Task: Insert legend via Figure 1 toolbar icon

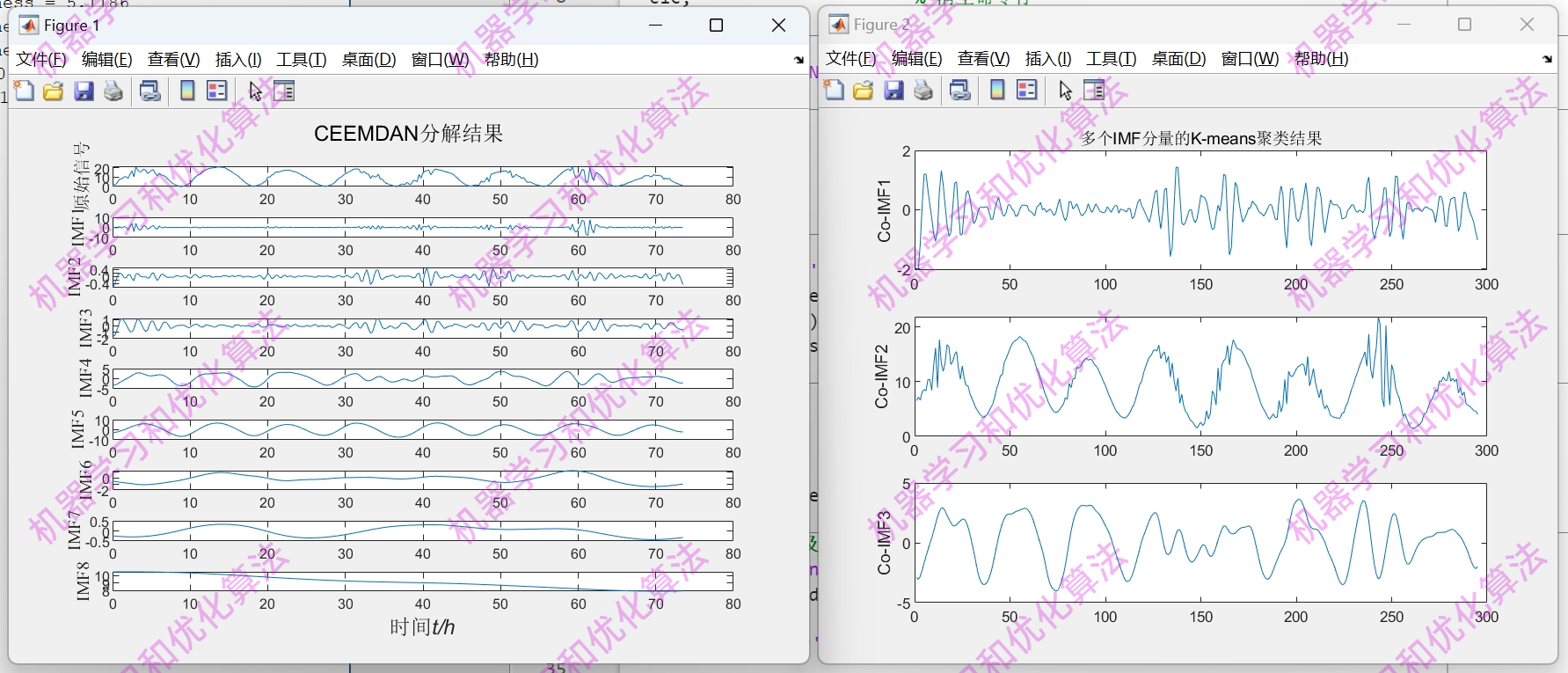Action: pyautogui.click(x=216, y=91)
